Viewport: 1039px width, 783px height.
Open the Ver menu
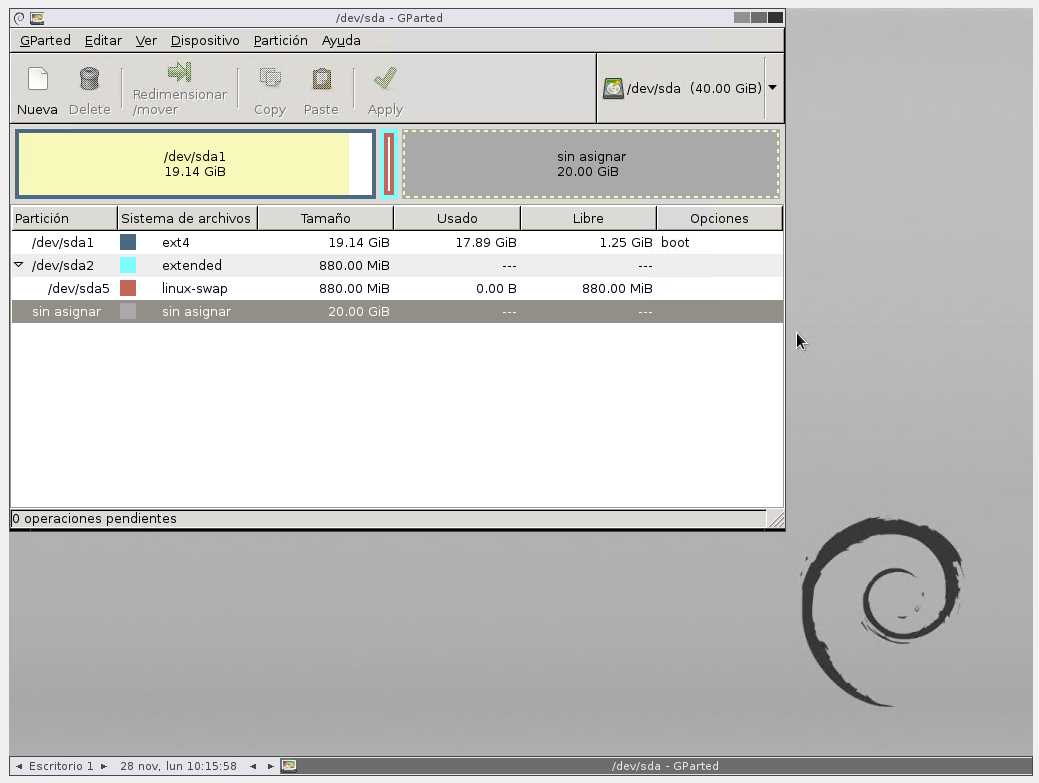click(146, 40)
